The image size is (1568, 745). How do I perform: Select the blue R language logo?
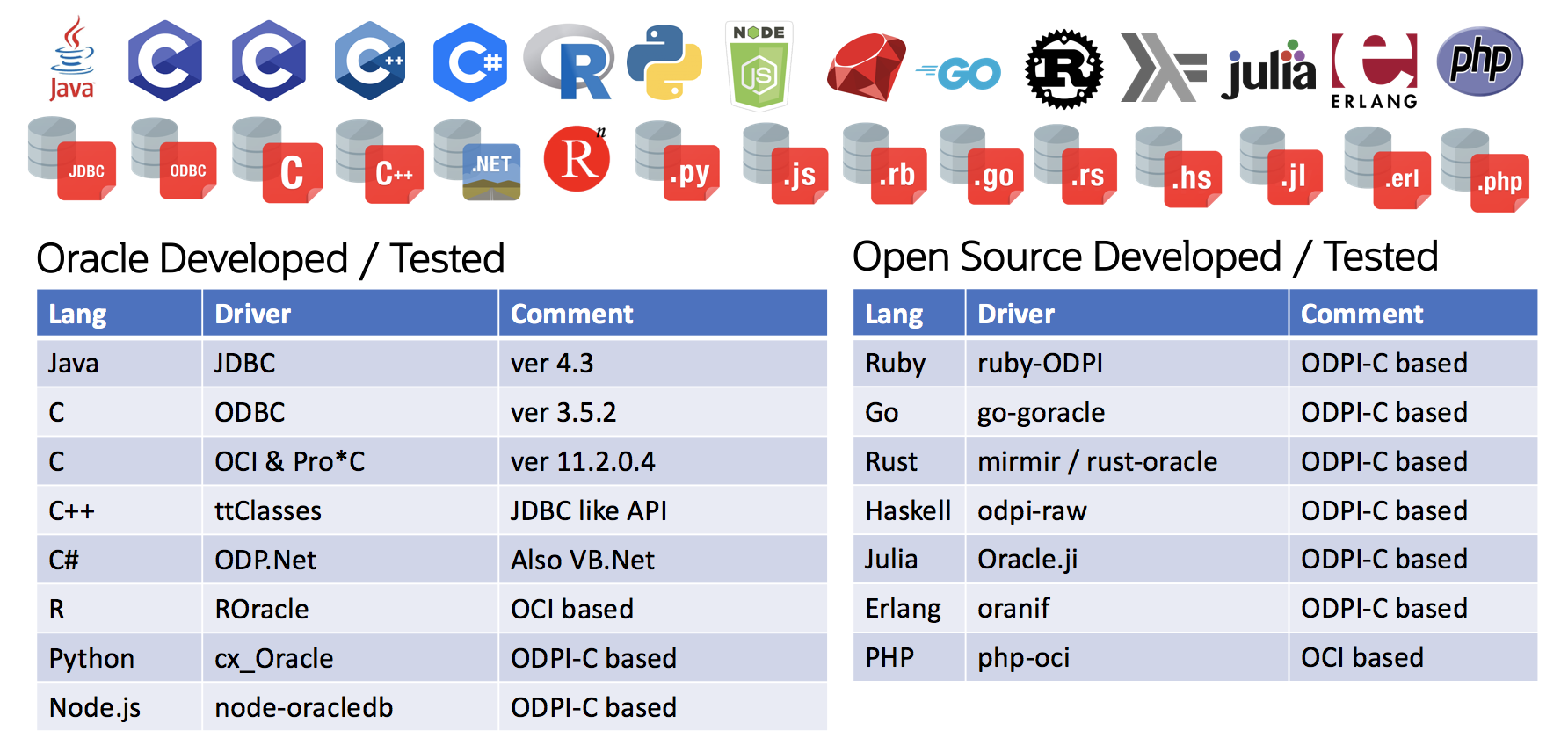569,61
